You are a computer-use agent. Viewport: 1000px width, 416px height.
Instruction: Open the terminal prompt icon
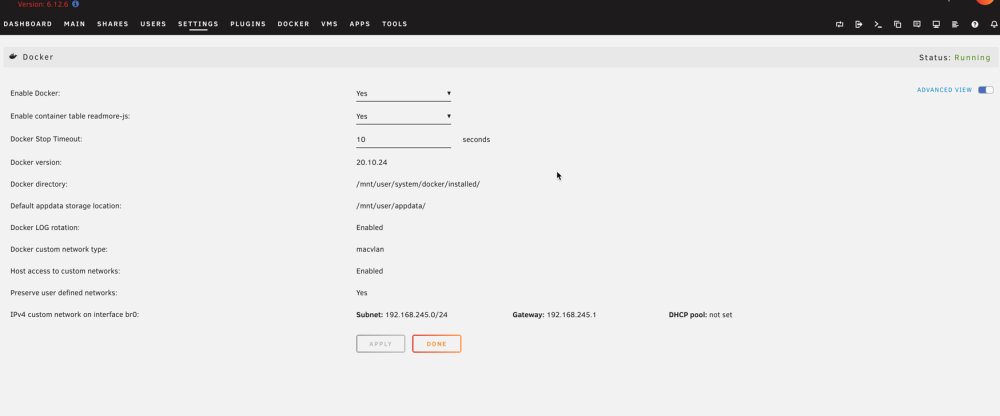[878, 24]
